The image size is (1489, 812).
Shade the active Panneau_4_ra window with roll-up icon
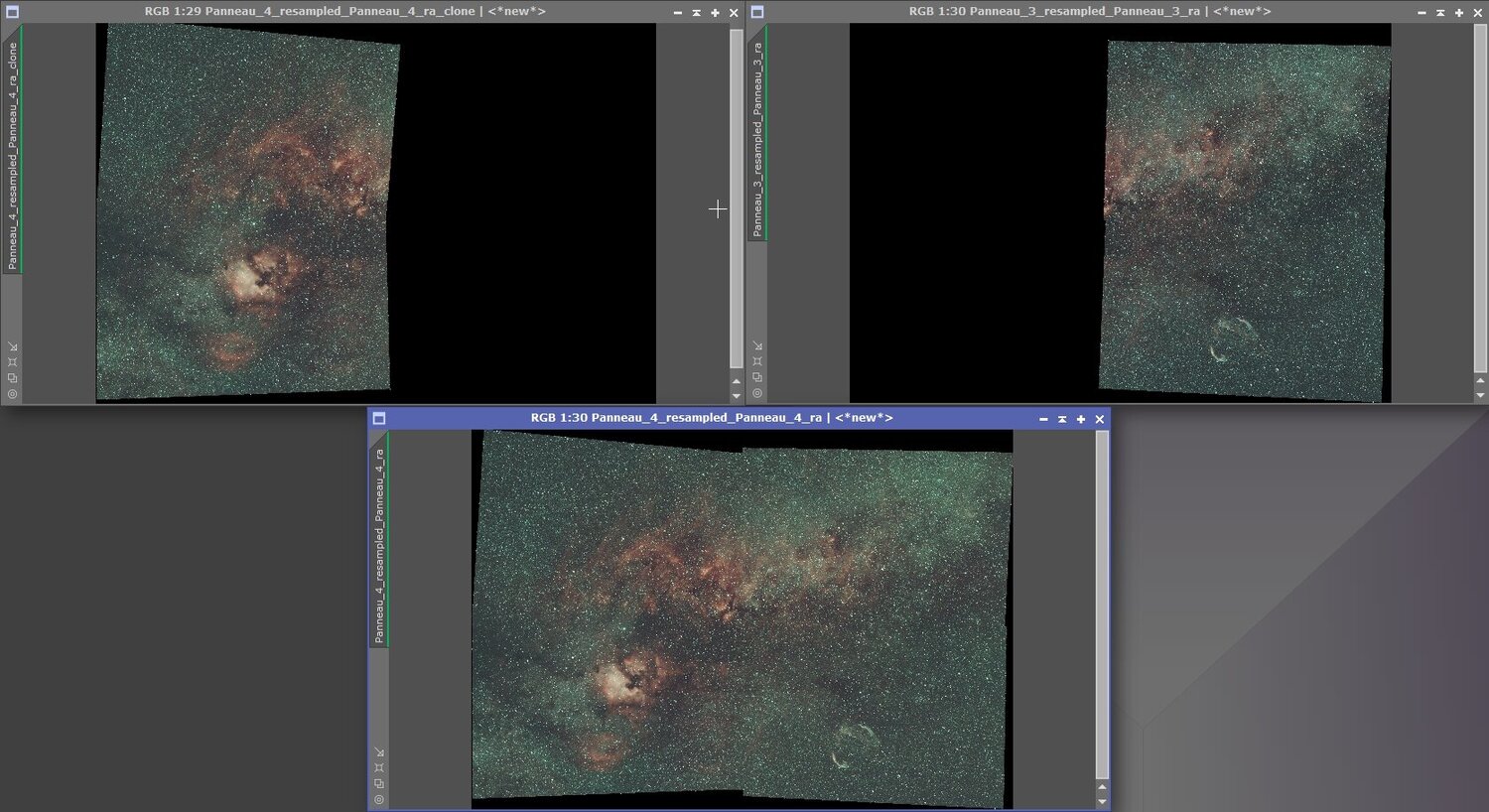click(x=1062, y=420)
